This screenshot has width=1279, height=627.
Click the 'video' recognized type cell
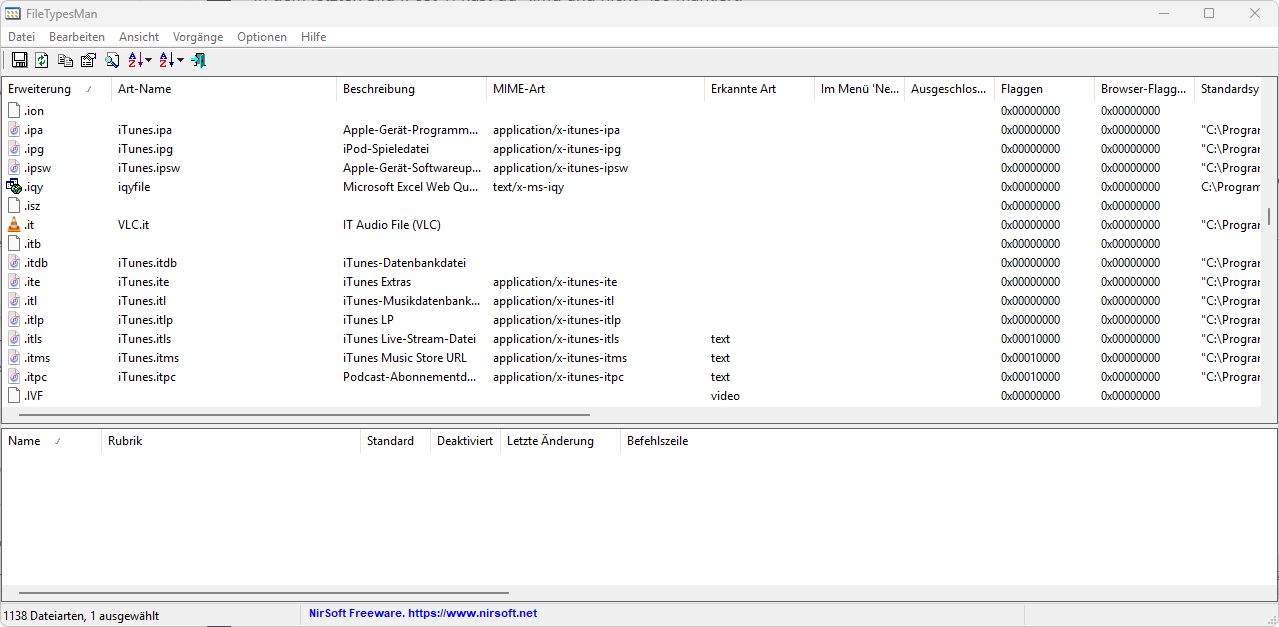tap(726, 396)
